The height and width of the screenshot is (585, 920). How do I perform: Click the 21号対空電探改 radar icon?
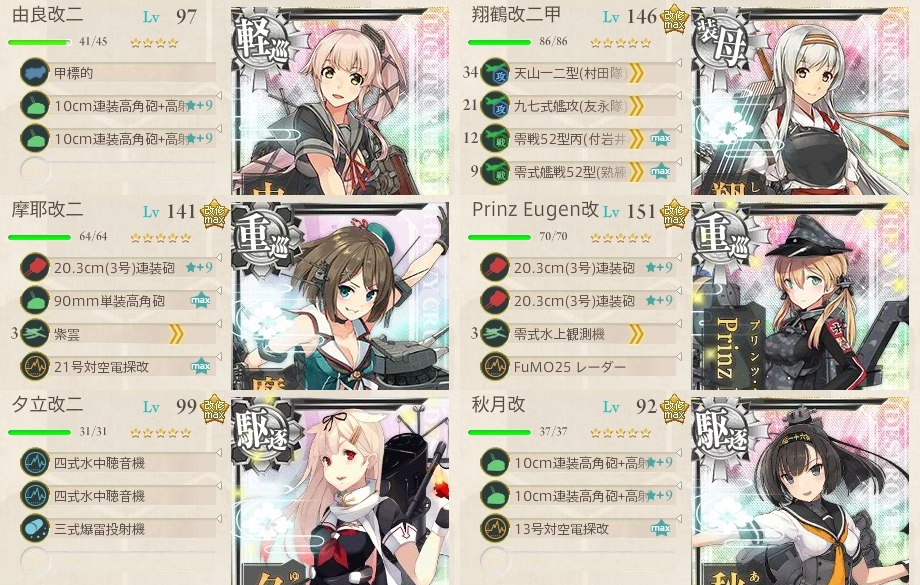point(35,367)
